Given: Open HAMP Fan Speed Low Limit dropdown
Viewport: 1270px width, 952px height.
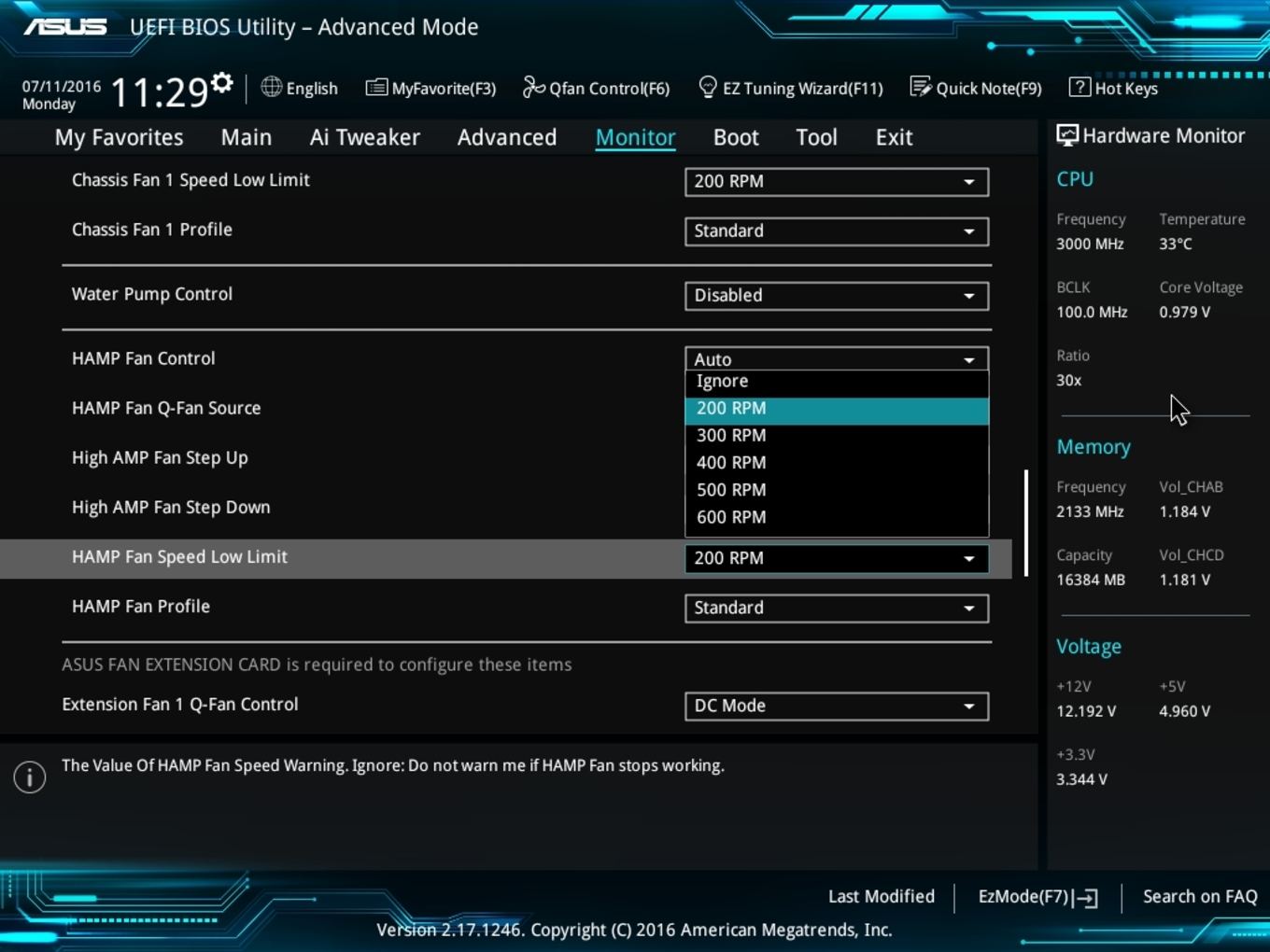Looking at the screenshot, I should click(x=837, y=558).
